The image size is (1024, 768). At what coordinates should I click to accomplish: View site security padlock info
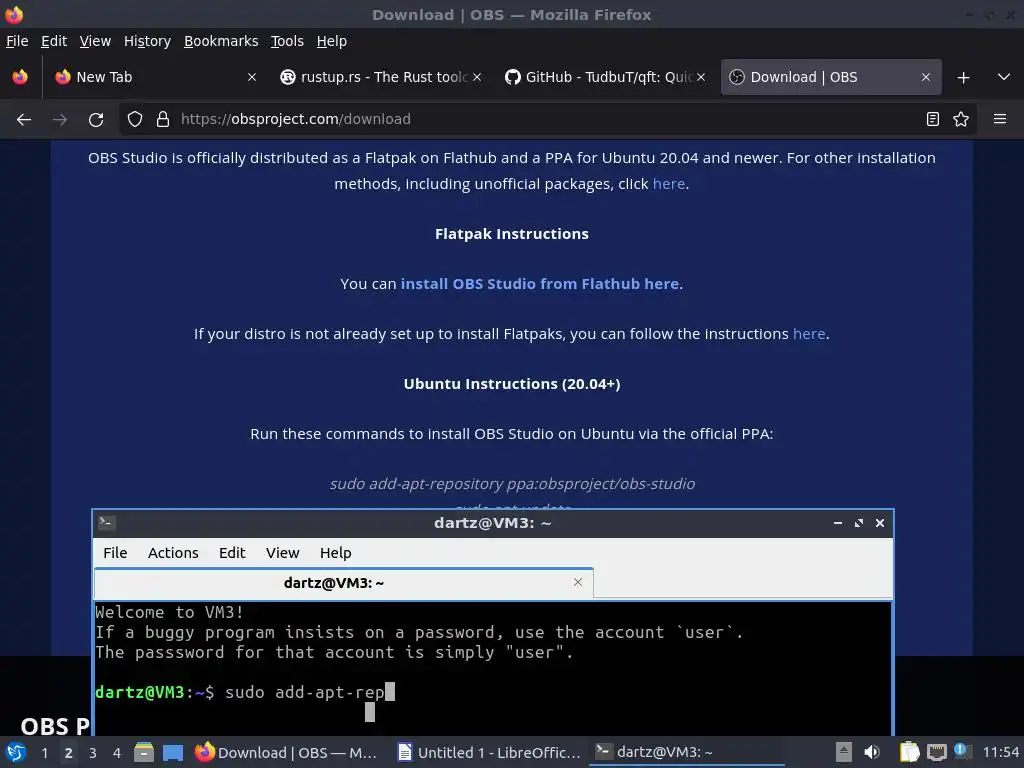[163, 120]
